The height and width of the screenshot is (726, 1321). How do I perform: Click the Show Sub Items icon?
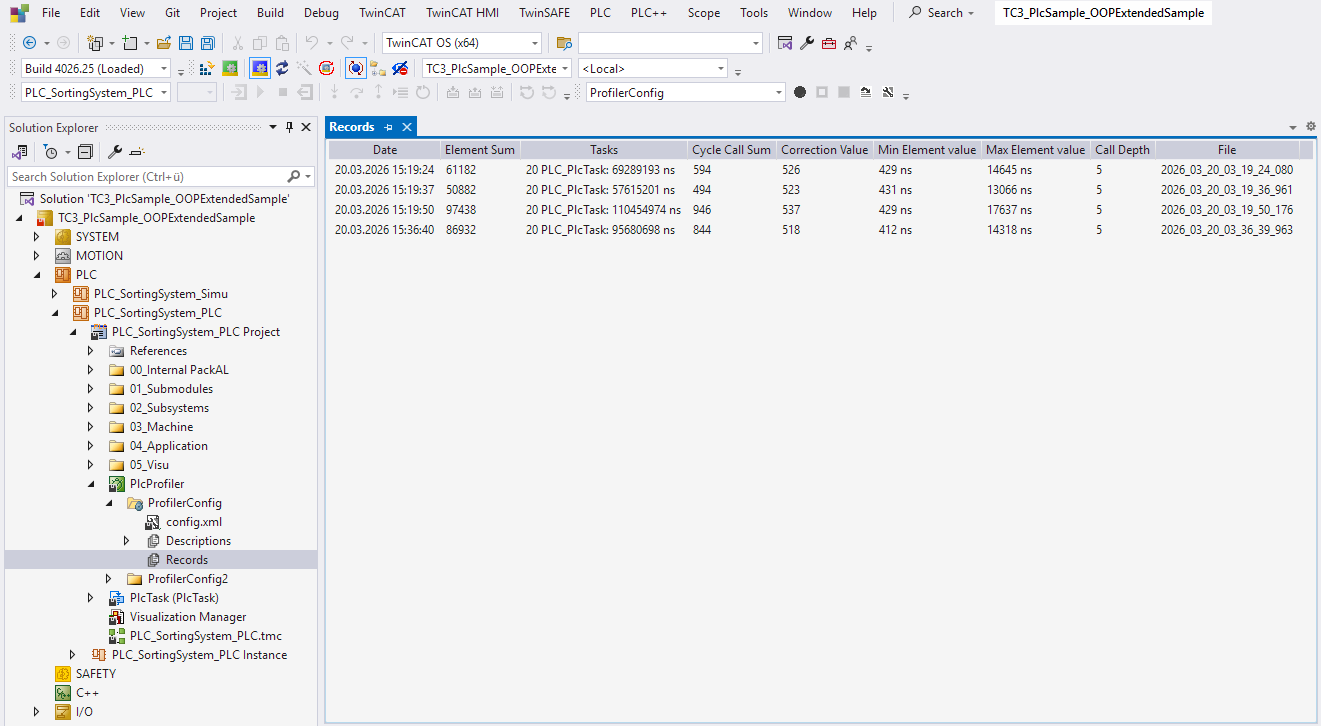[x=378, y=68]
